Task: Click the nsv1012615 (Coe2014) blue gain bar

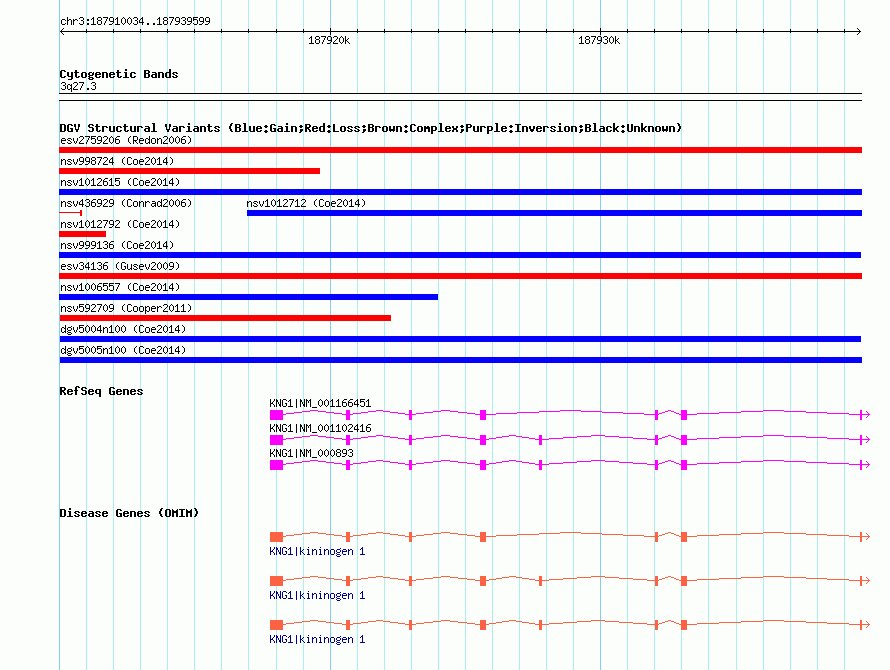Action: point(460,192)
